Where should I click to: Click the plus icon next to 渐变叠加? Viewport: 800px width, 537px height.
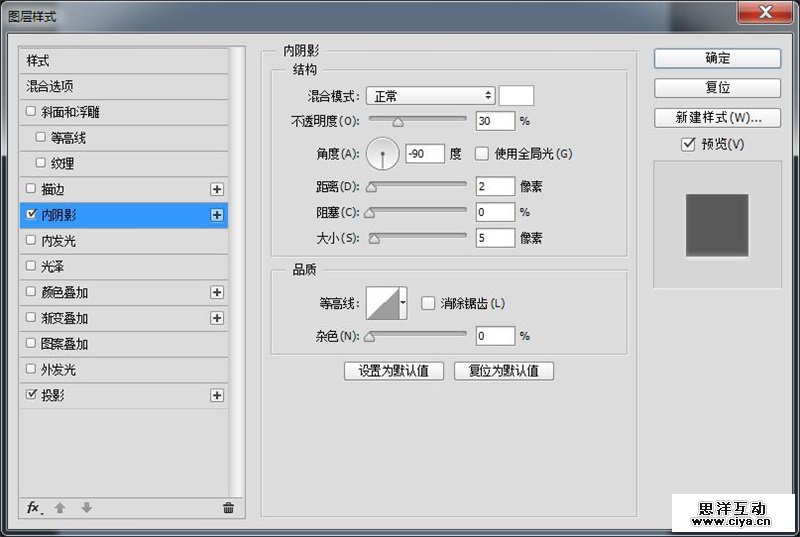coord(217,318)
